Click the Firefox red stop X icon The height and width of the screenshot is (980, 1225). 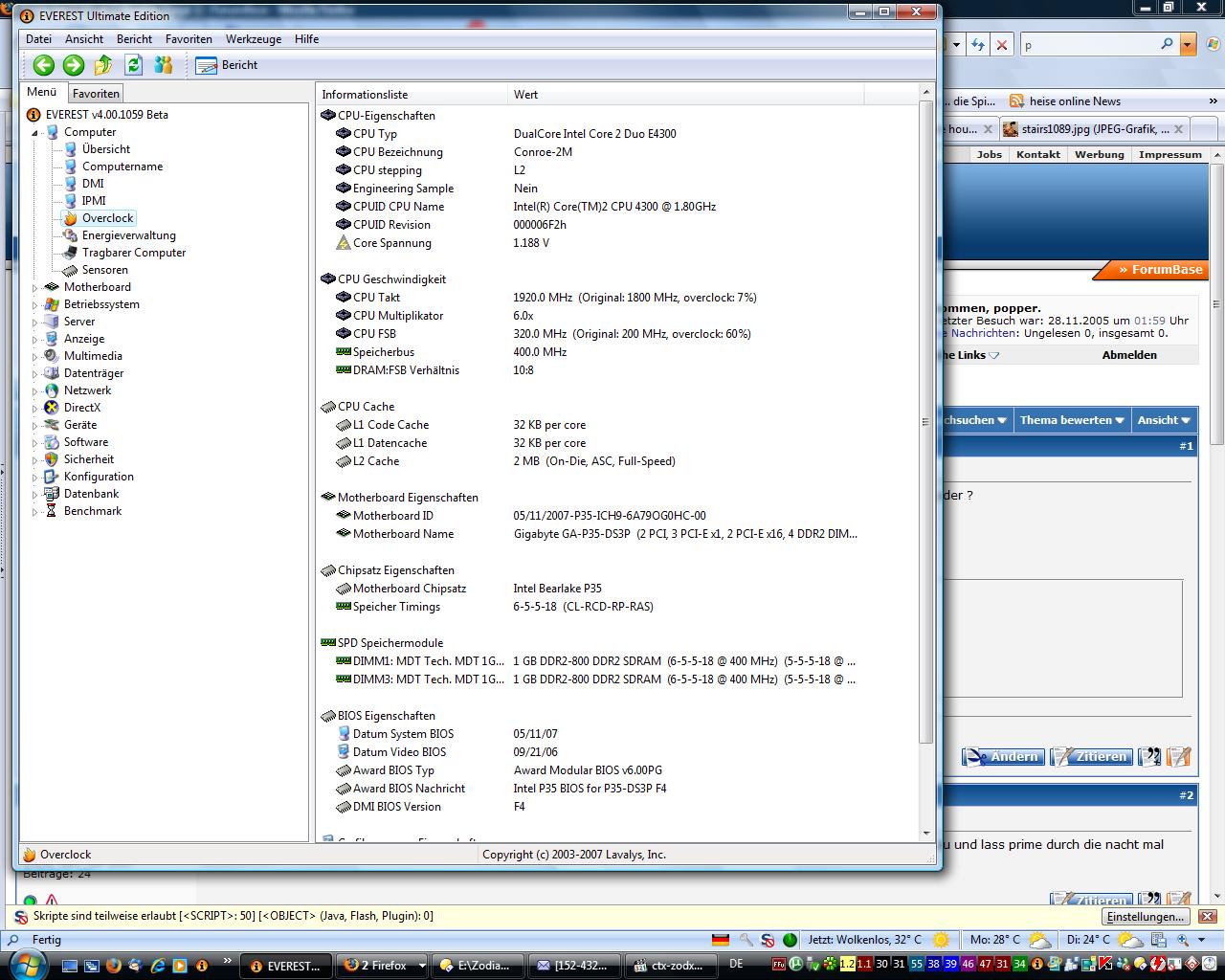click(x=1002, y=44)
